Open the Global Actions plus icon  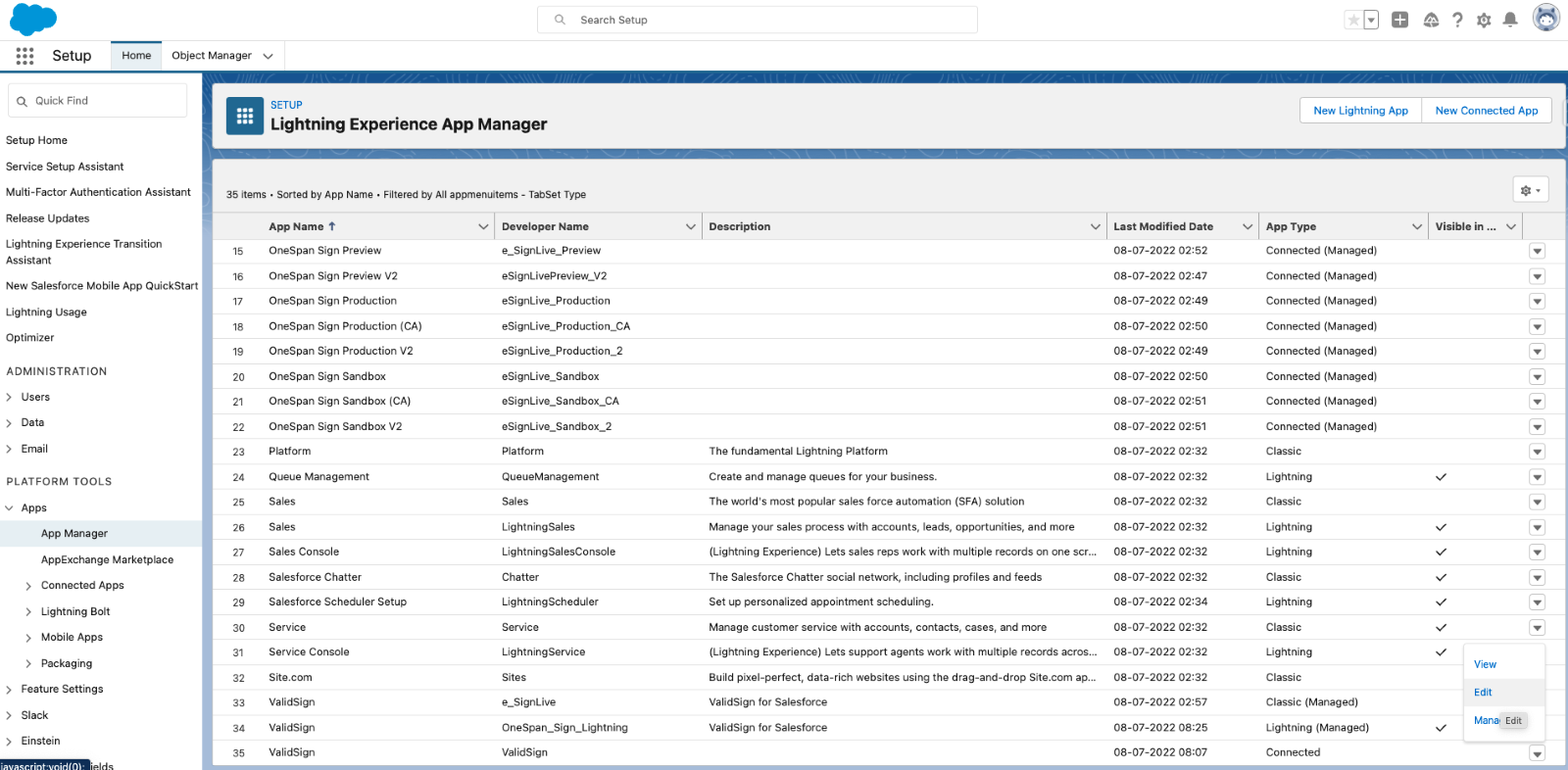point(1400,20)
